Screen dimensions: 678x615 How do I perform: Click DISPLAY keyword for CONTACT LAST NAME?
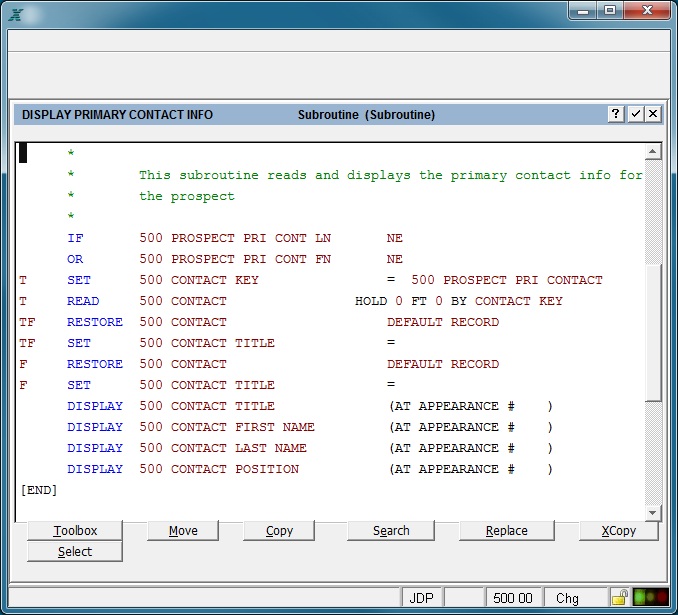[95, 448]
